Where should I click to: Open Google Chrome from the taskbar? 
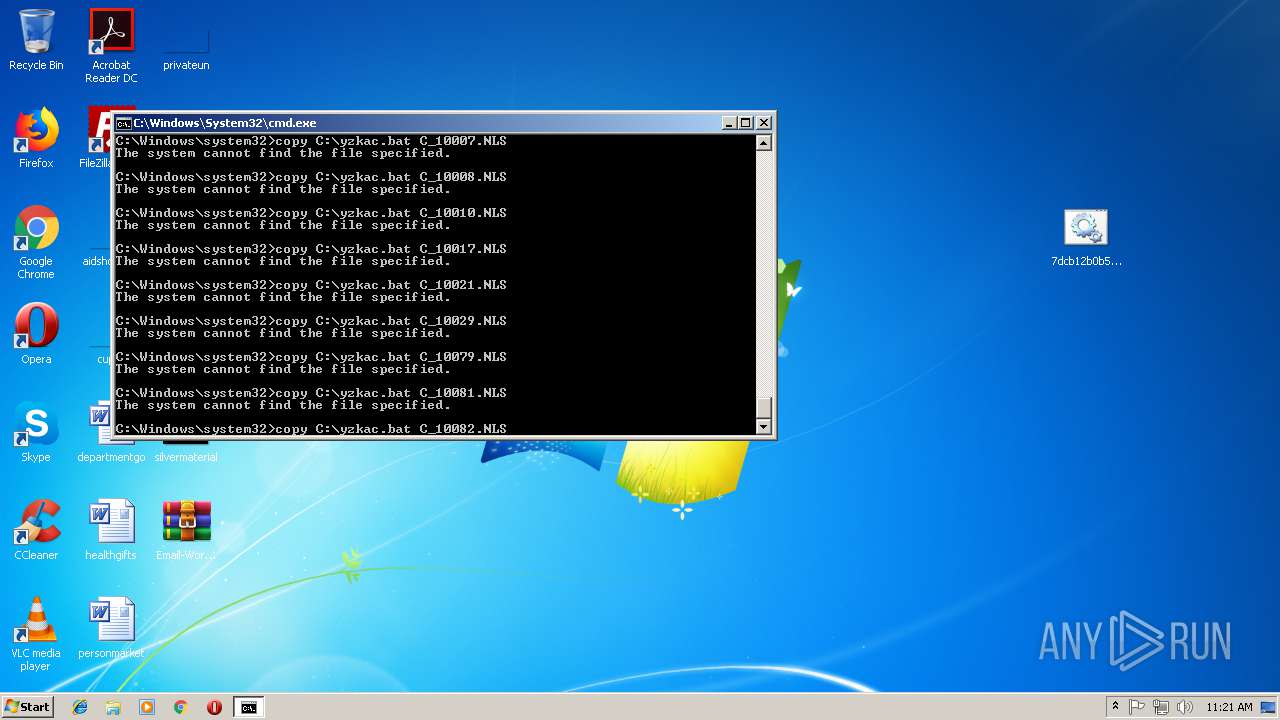(x=181, y=707)
